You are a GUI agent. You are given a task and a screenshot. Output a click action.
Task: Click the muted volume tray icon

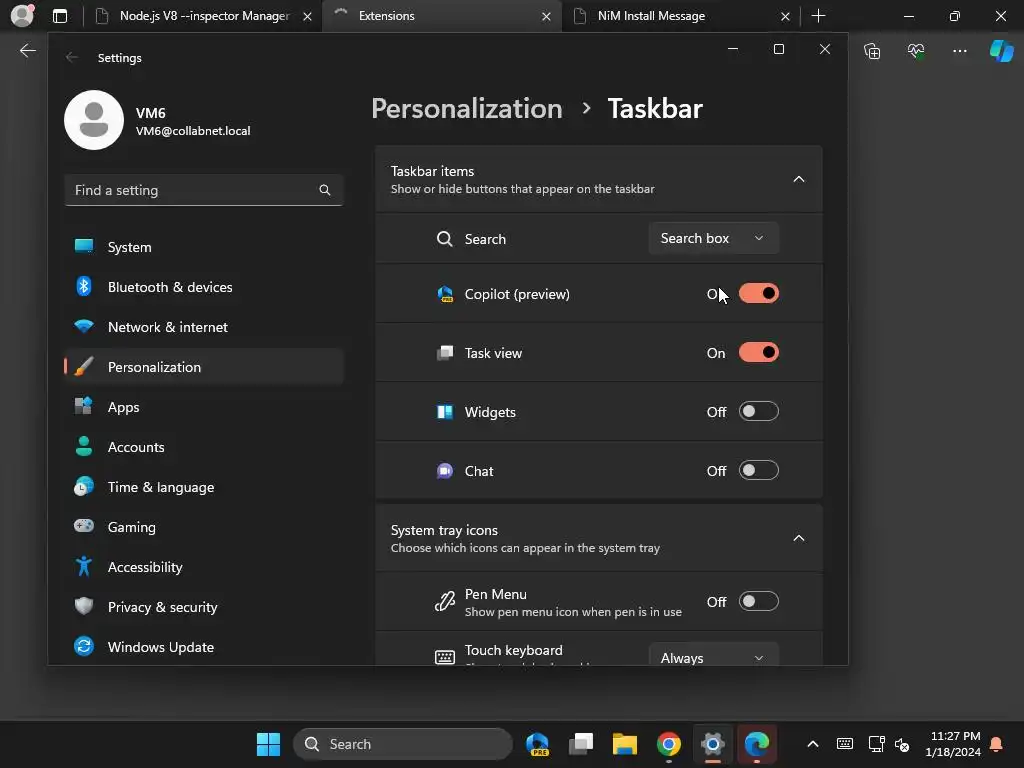click(x=902, y=744)
